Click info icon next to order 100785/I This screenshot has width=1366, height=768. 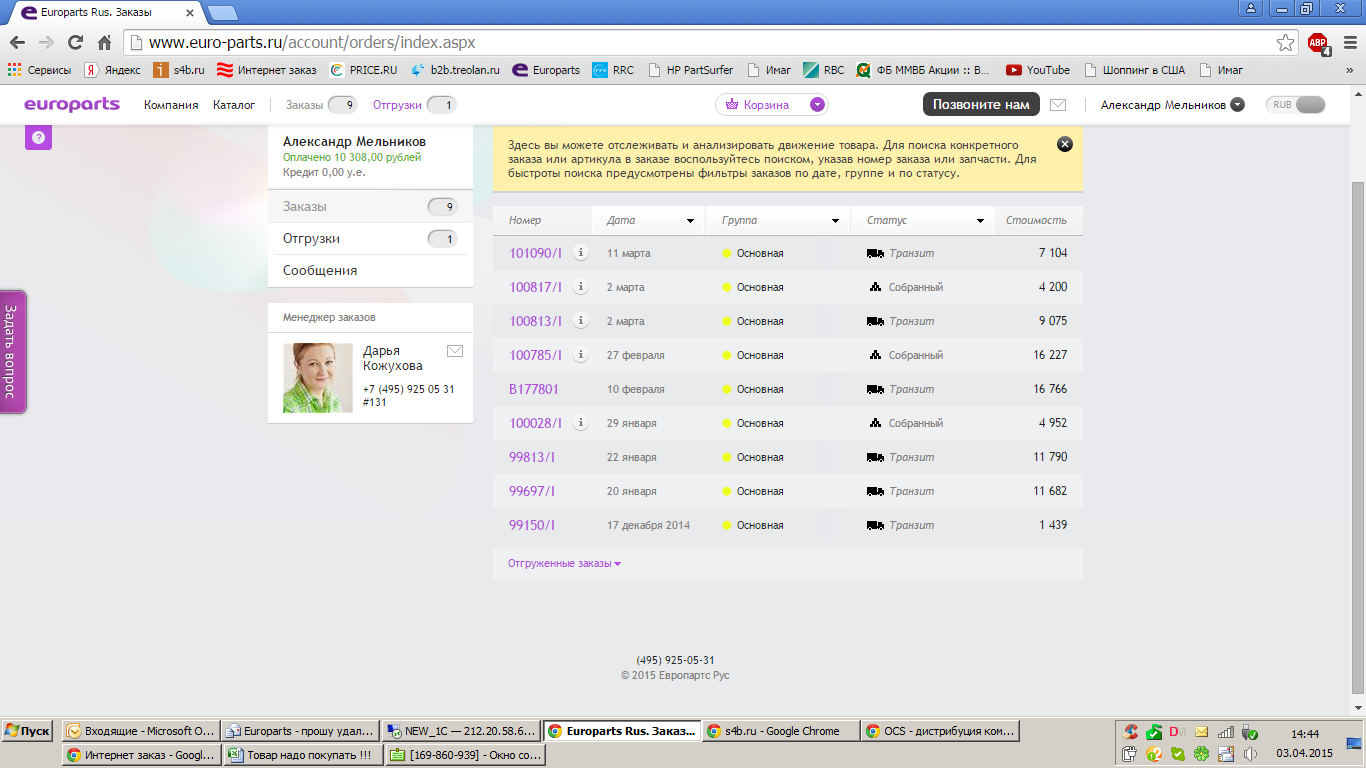pos(580,355)
